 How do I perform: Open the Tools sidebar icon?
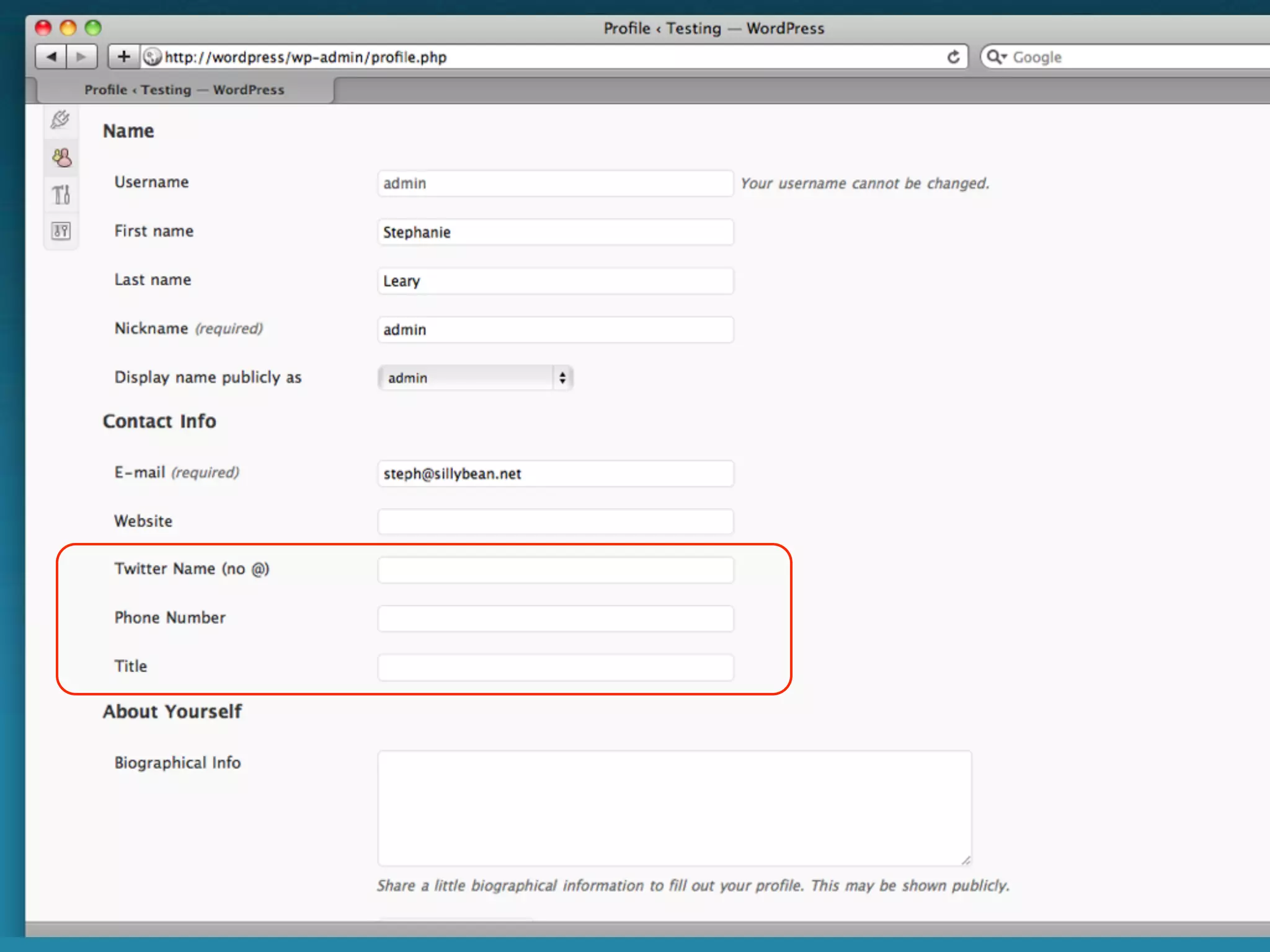[x=61, y=195]
